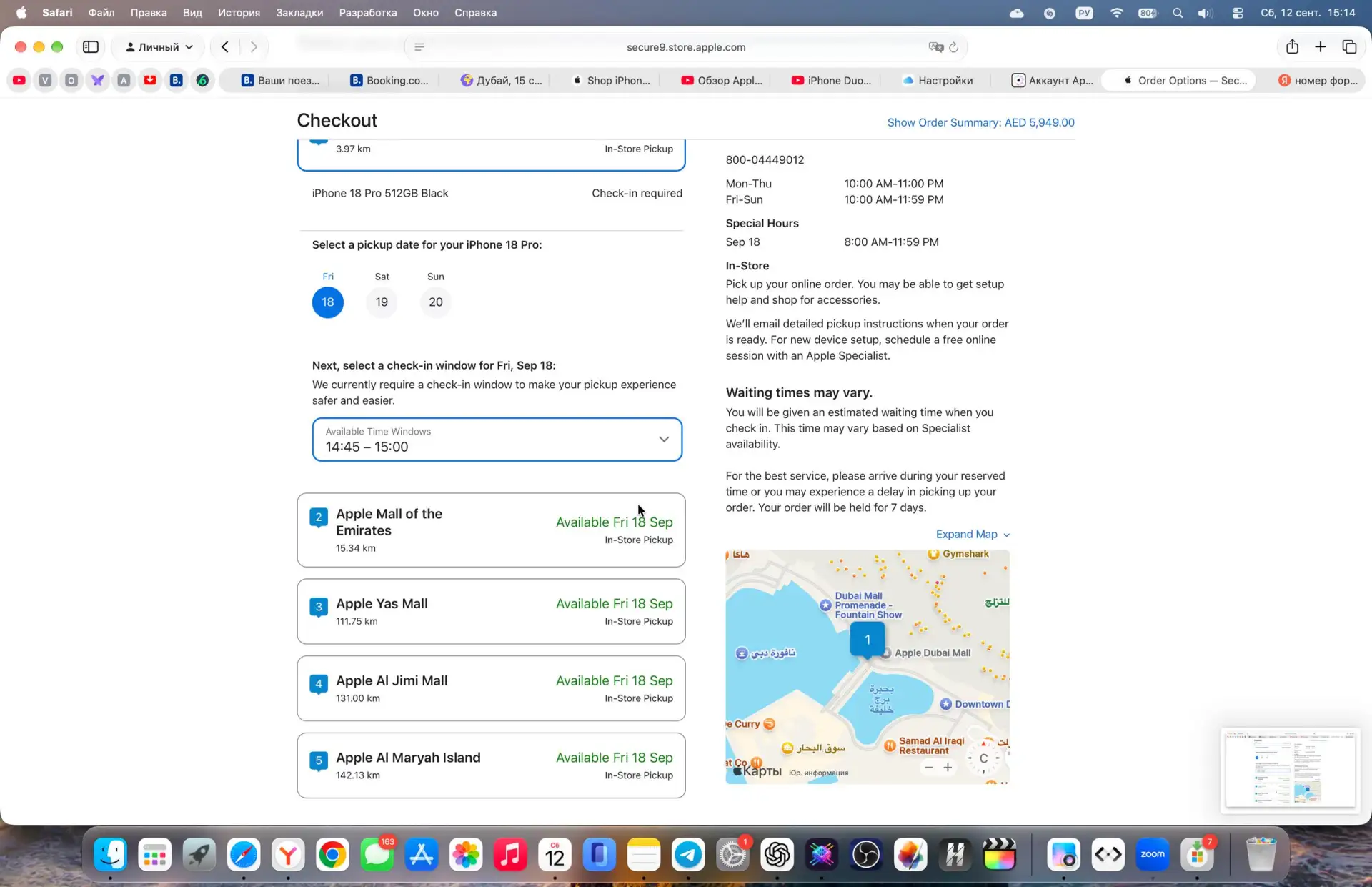Expand the Личный profile dropdown
This screenshot has width=1372, height=887.
(x=159, y=47)
